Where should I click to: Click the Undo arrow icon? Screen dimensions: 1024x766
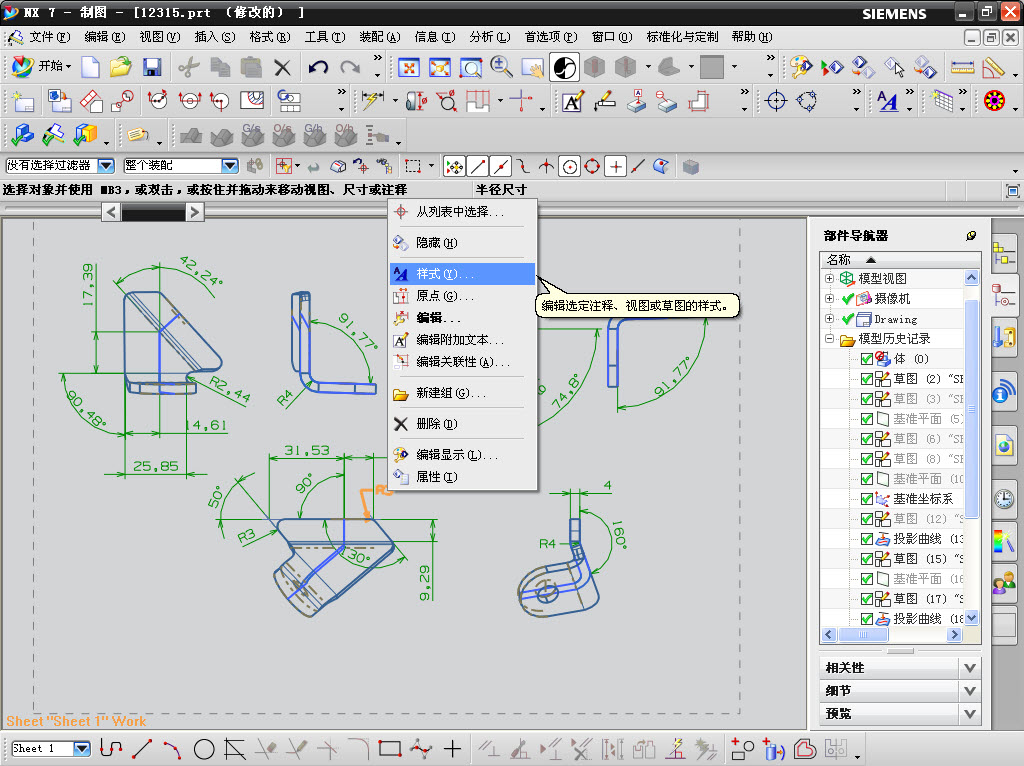pyautogui.click(x=318, y=67)
